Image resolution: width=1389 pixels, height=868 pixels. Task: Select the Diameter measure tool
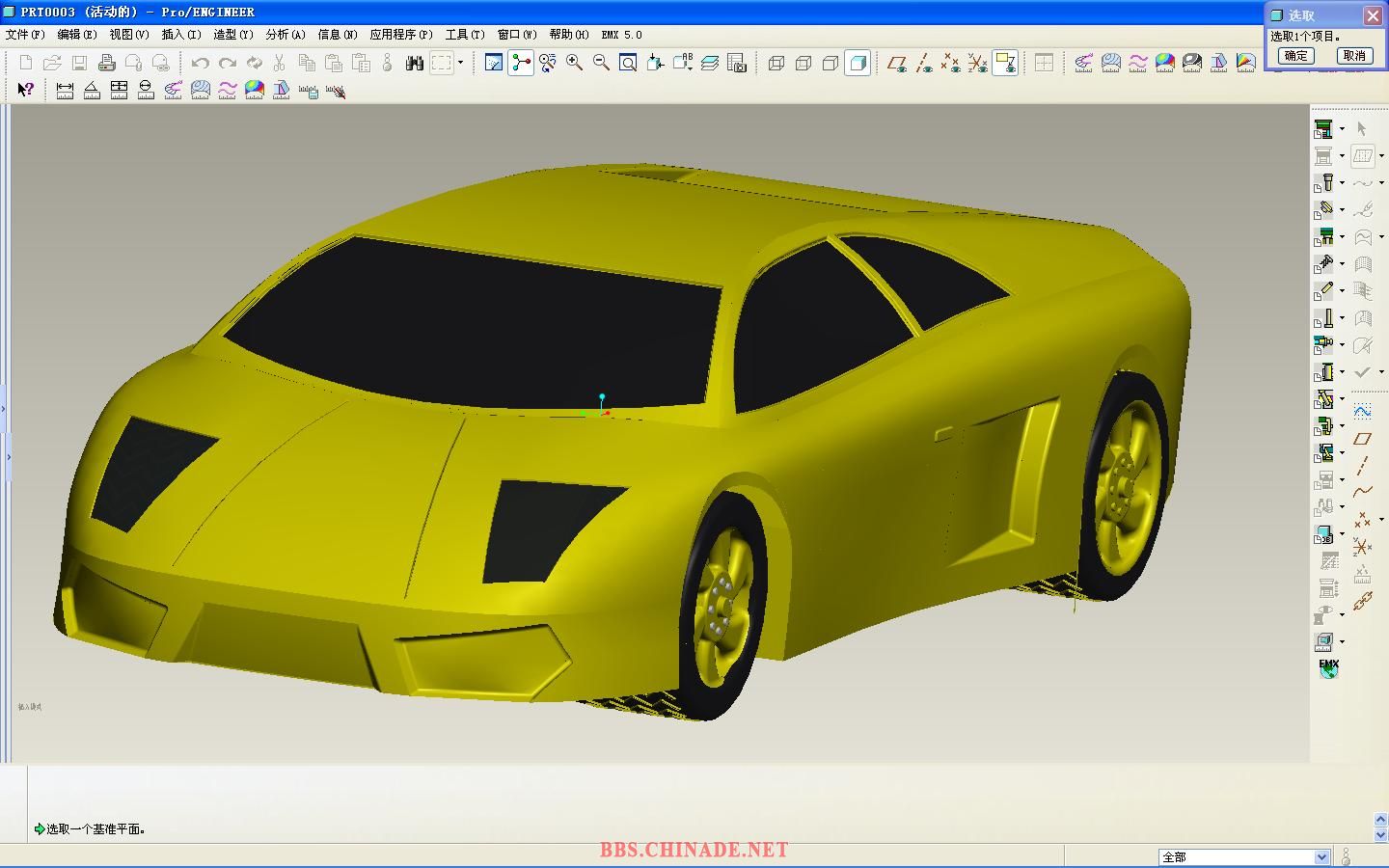(146, 90)
